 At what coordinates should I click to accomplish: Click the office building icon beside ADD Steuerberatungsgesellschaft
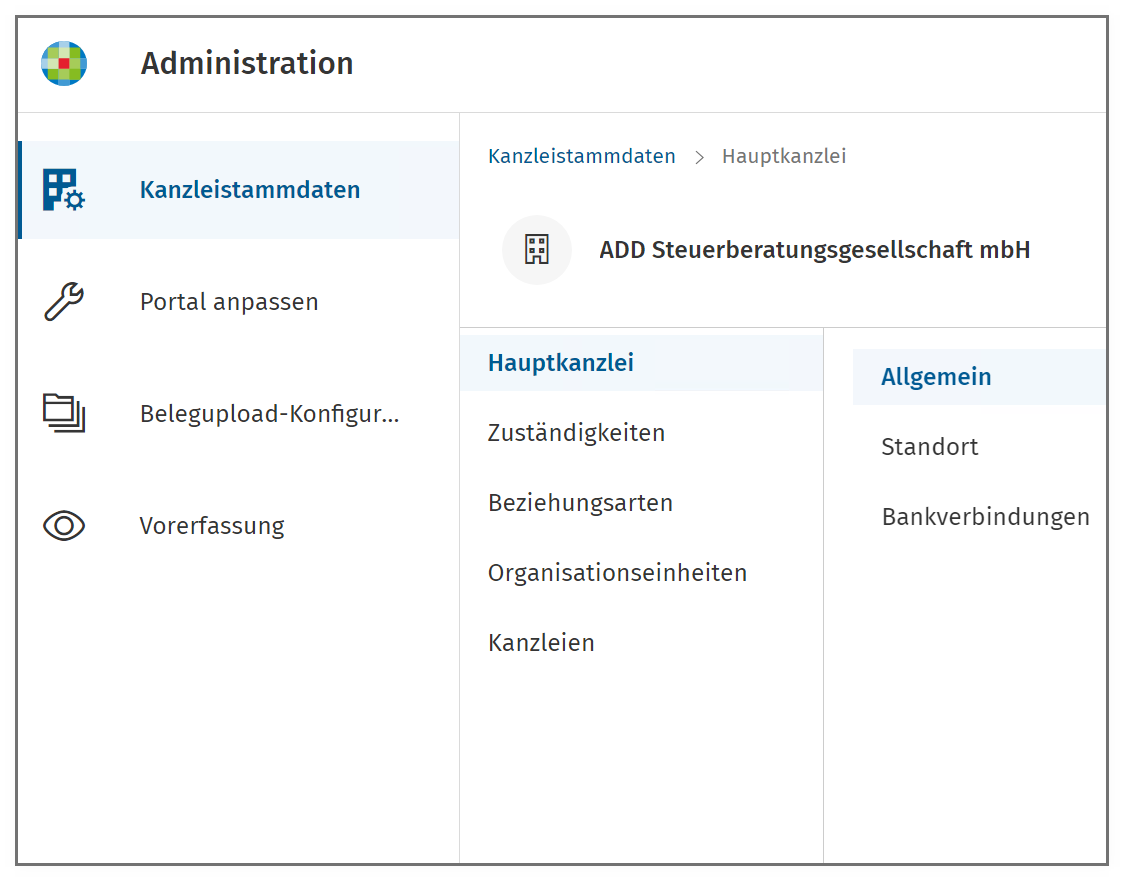pyautogui.click(x=537, y=249)
